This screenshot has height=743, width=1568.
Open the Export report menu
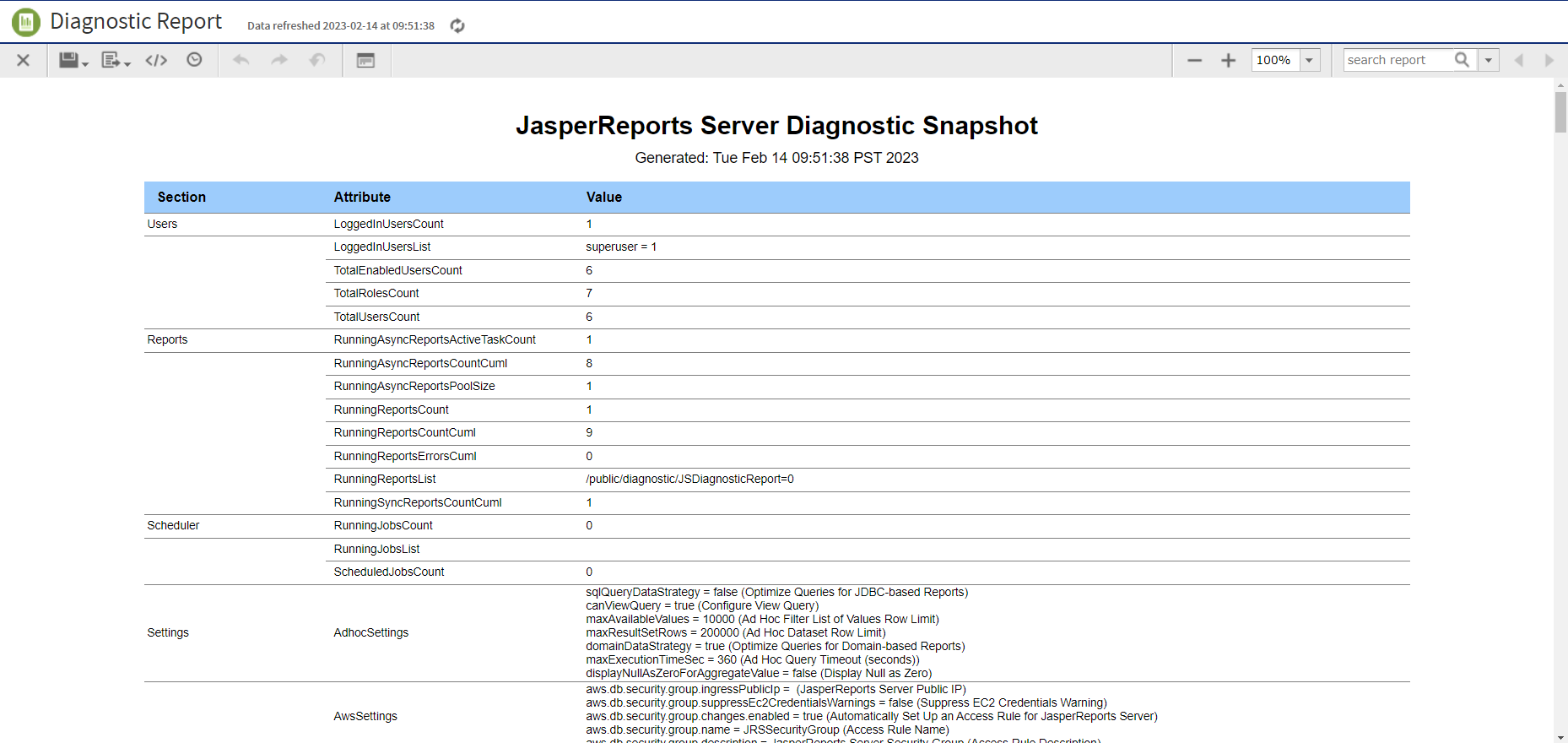pos(116,60)
